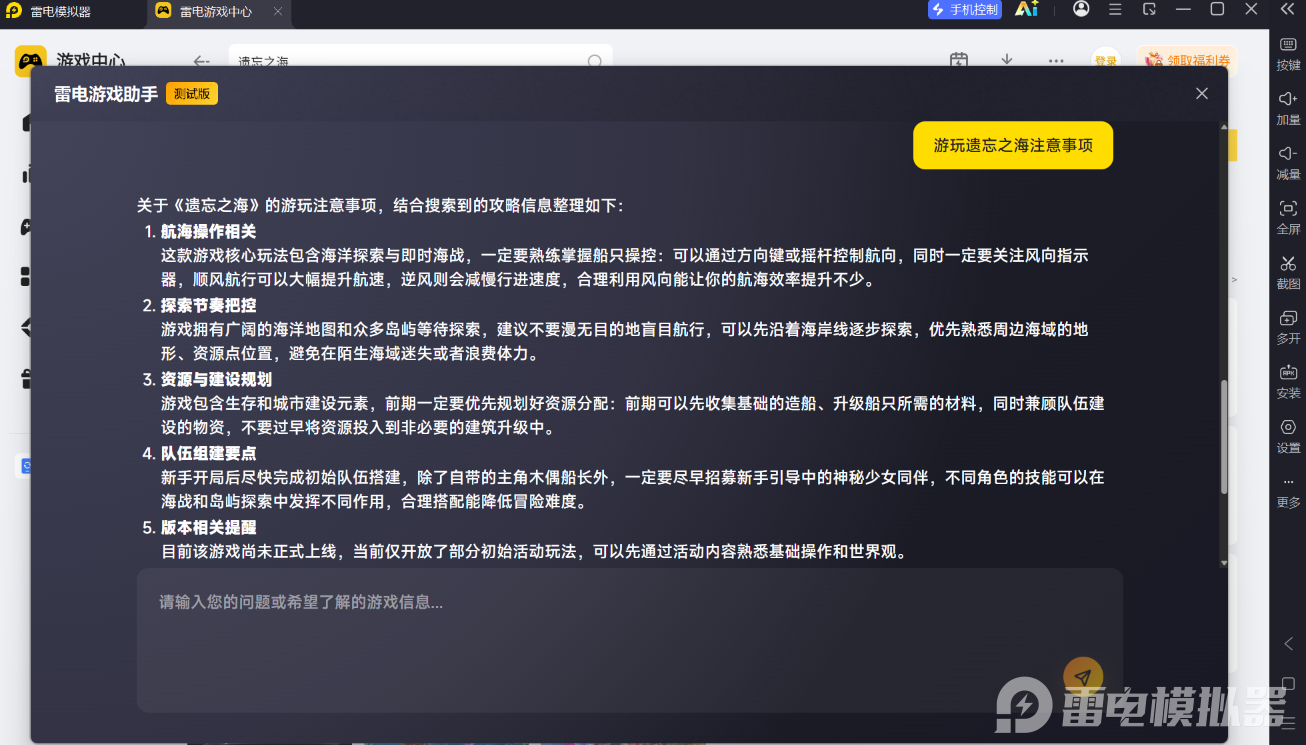Click the 版本相关提醒 heading

(x=209, y=527)
